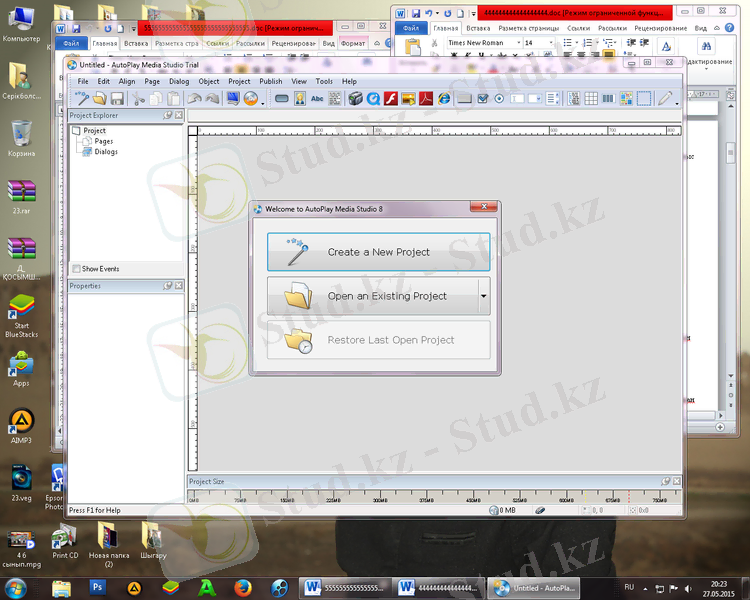Click Open an Existing Project button
The height and width of the screenshot is (600, 750).
tap(371, 297)
